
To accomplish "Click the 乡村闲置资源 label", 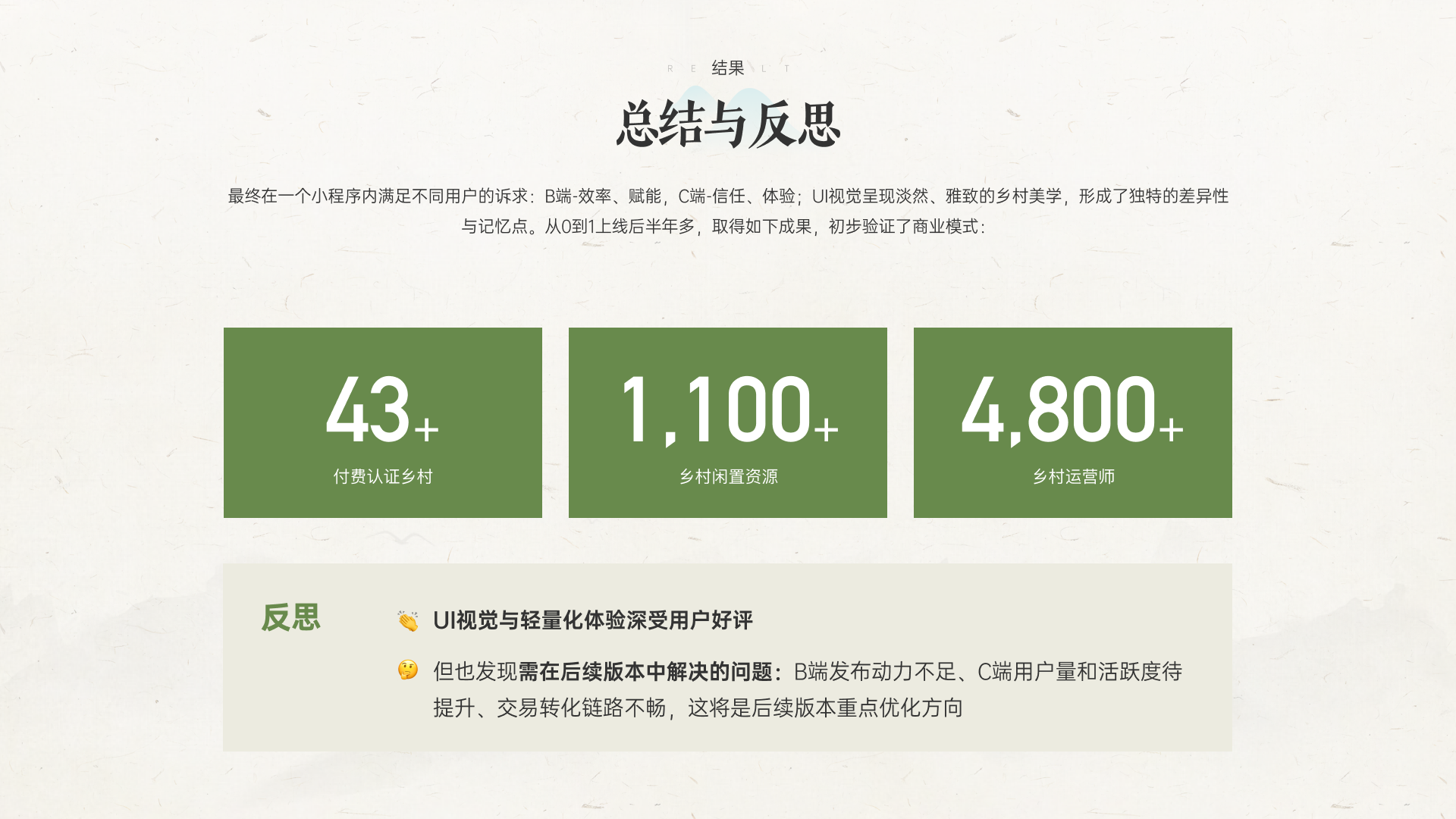I will [728, 476].
